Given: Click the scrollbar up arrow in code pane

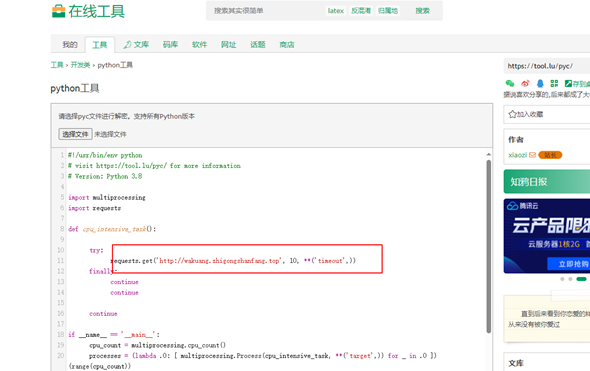Looking at the screenshot, I should coord(488,154).
